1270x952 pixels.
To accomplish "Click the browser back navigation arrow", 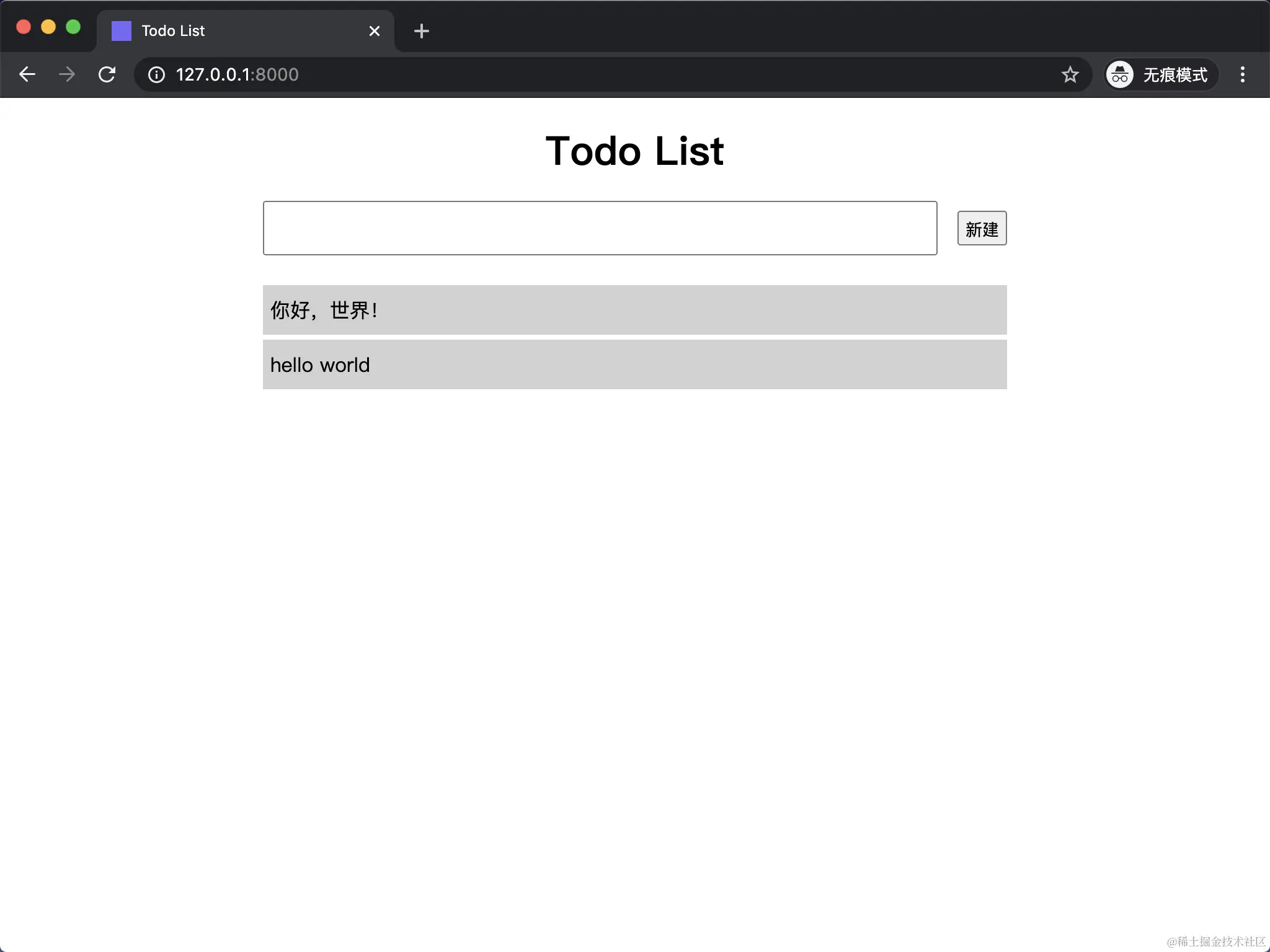I will pyautogui.click(x=27, y=74).
